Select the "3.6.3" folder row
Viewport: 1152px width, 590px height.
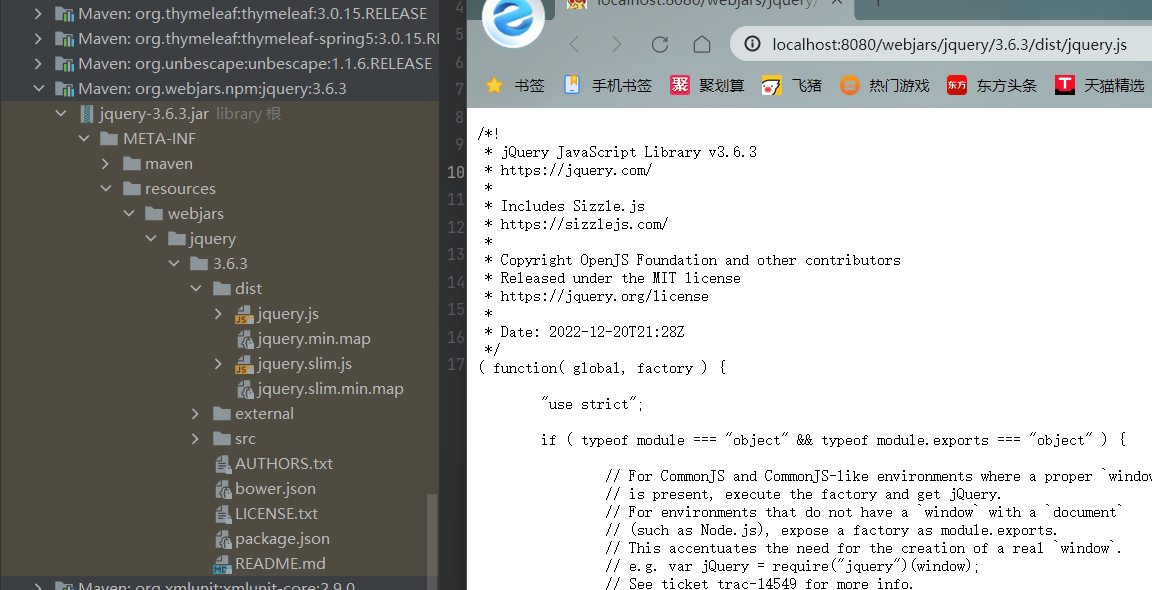point(219,264)
